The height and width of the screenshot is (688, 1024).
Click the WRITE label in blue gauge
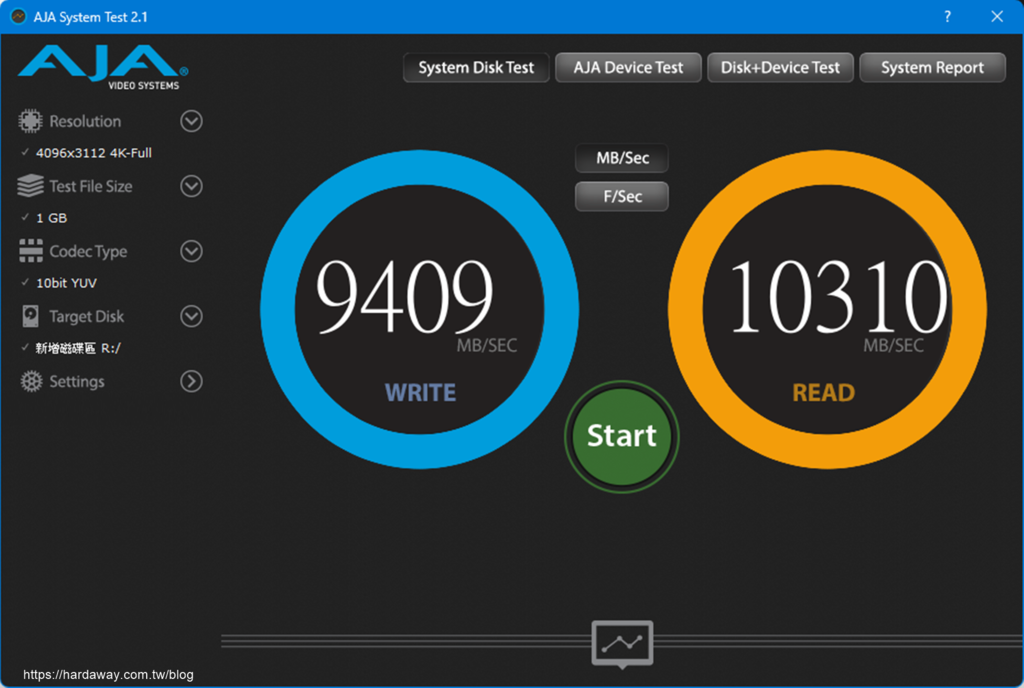[420, 393]
